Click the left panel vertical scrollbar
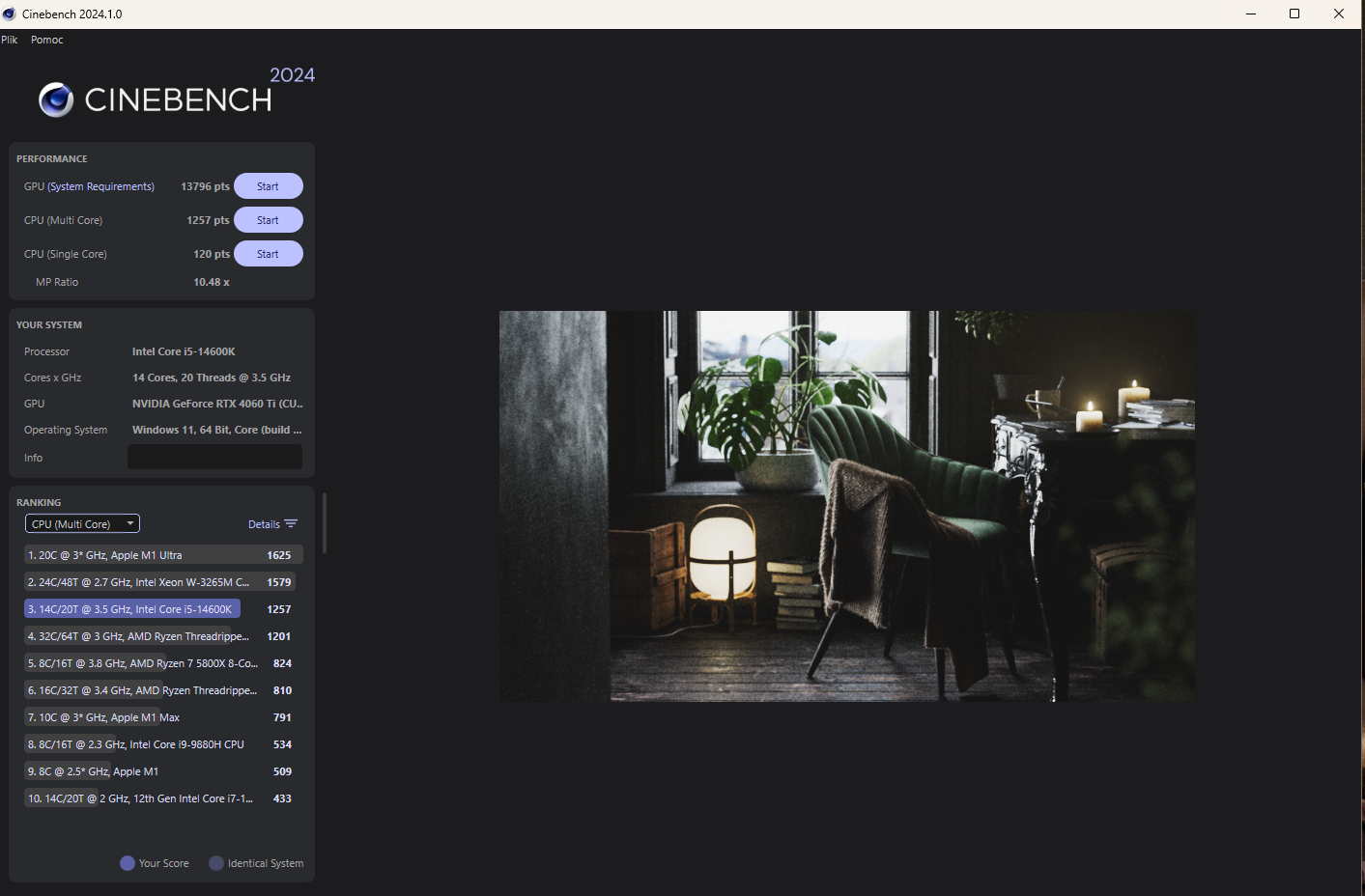Screen dimensions: 1365x896 click(325, 522)
